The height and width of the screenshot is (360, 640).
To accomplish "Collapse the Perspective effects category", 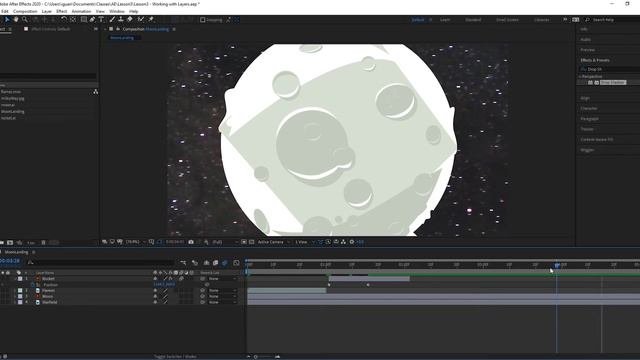I will tap(580, 76).
